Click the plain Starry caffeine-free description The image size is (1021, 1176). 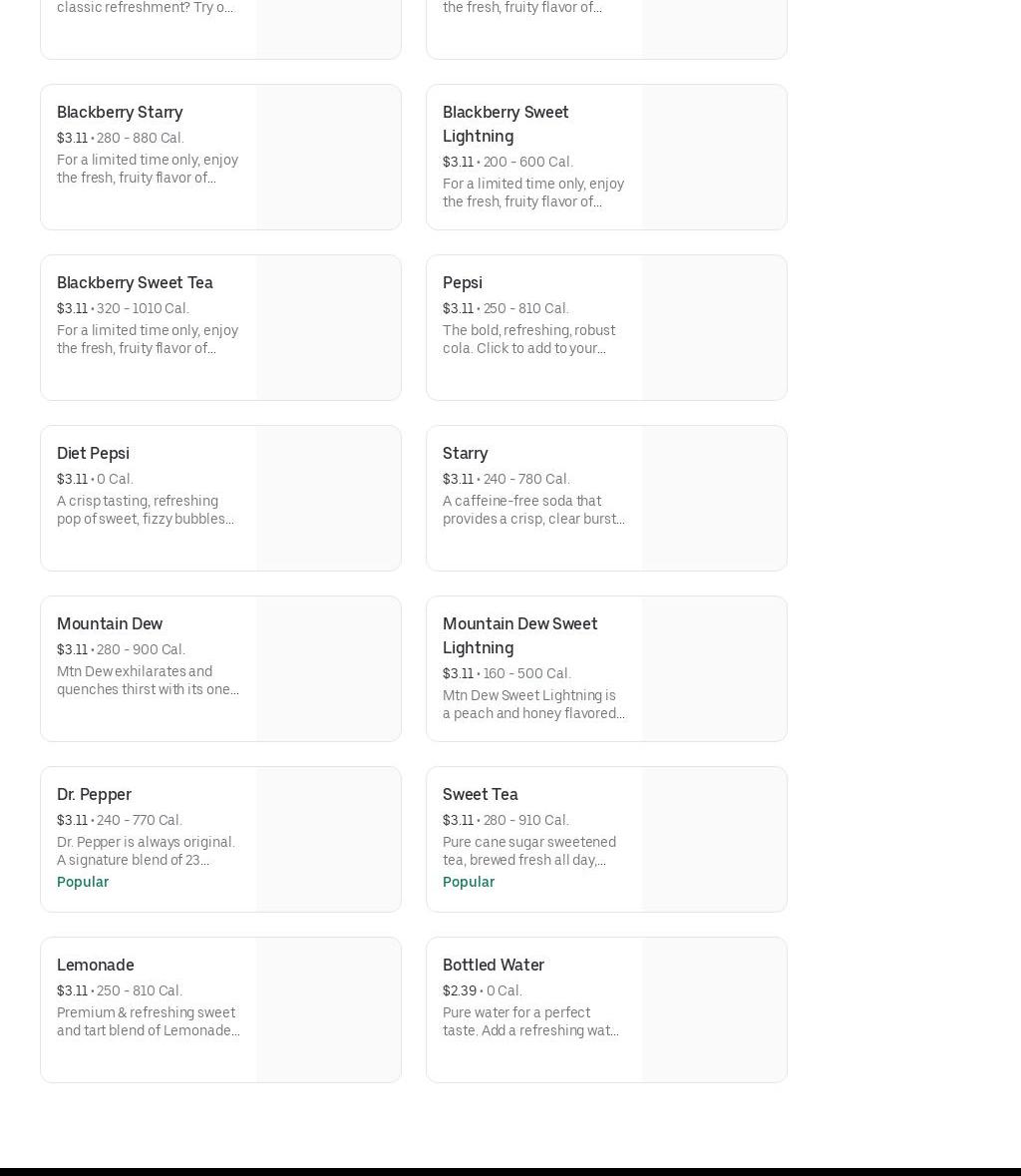[533, 510]
